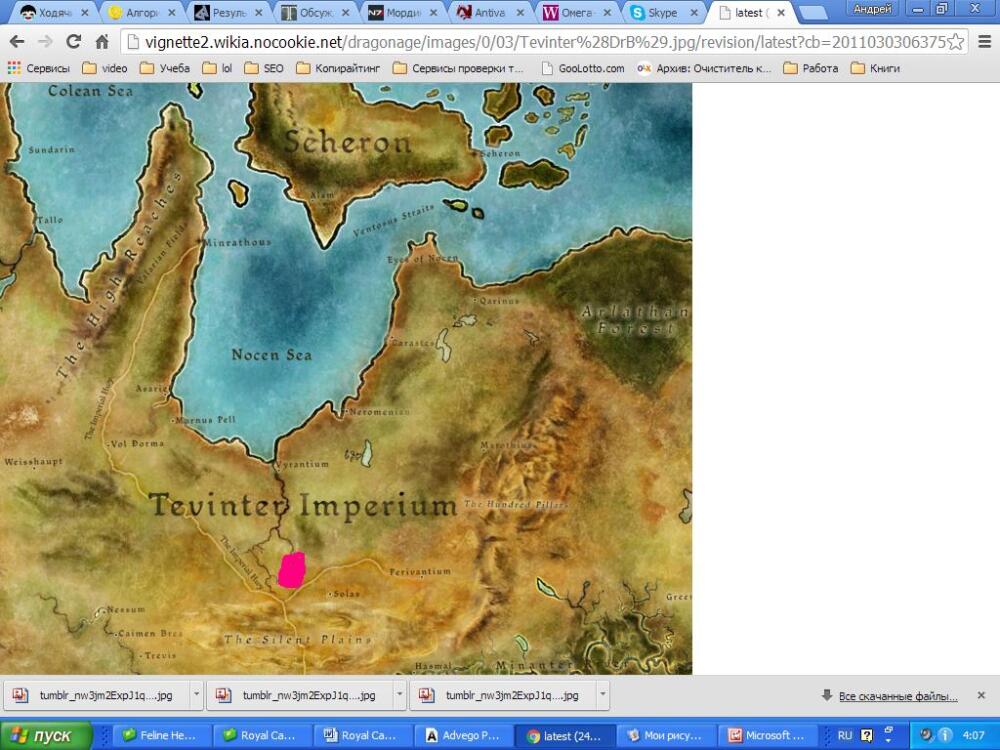The image size is (1000, 750).
Task: Open the Учеба bookmarks folder
Action: (x=165, y=68)
